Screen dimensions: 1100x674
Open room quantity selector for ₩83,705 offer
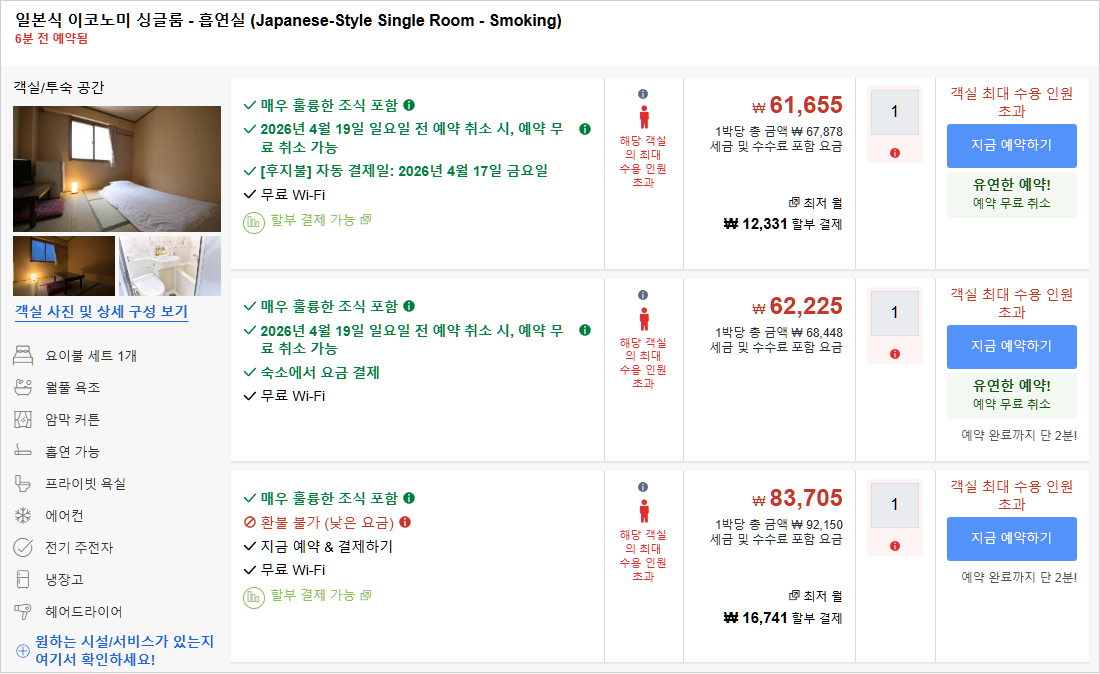tap(895, 505)
